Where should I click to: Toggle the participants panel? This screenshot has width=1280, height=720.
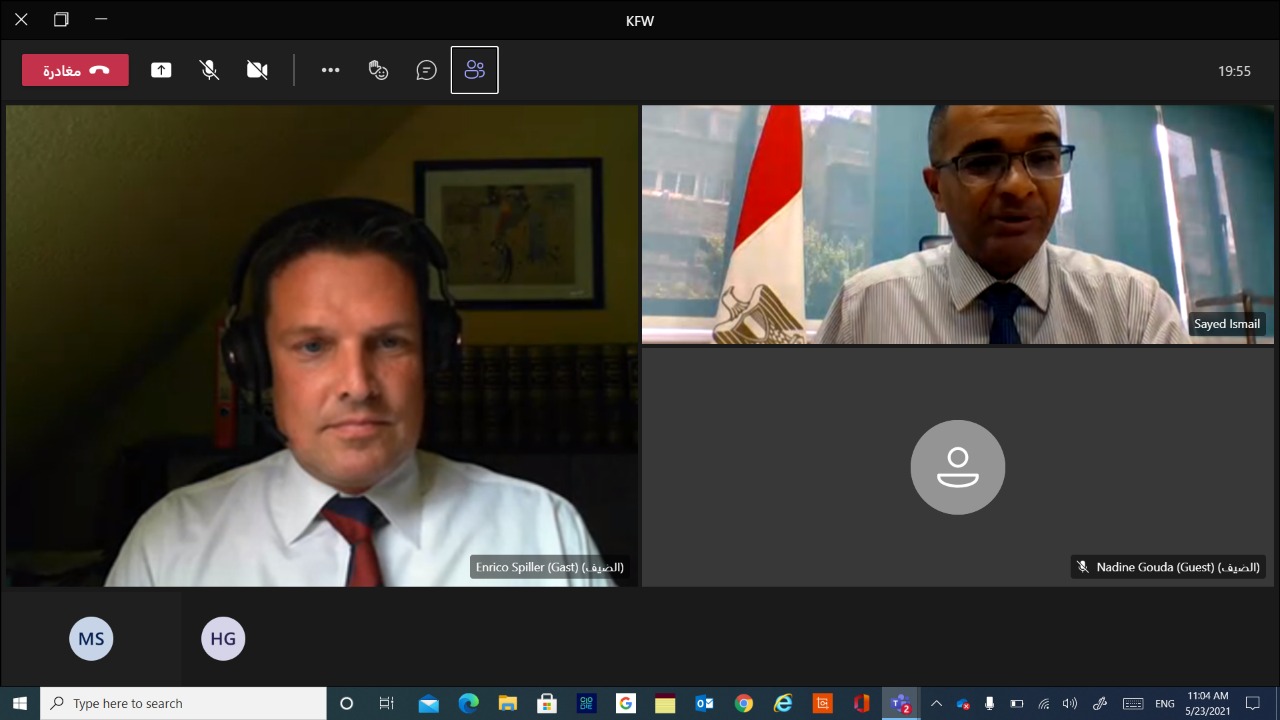(x=474, y=70)
